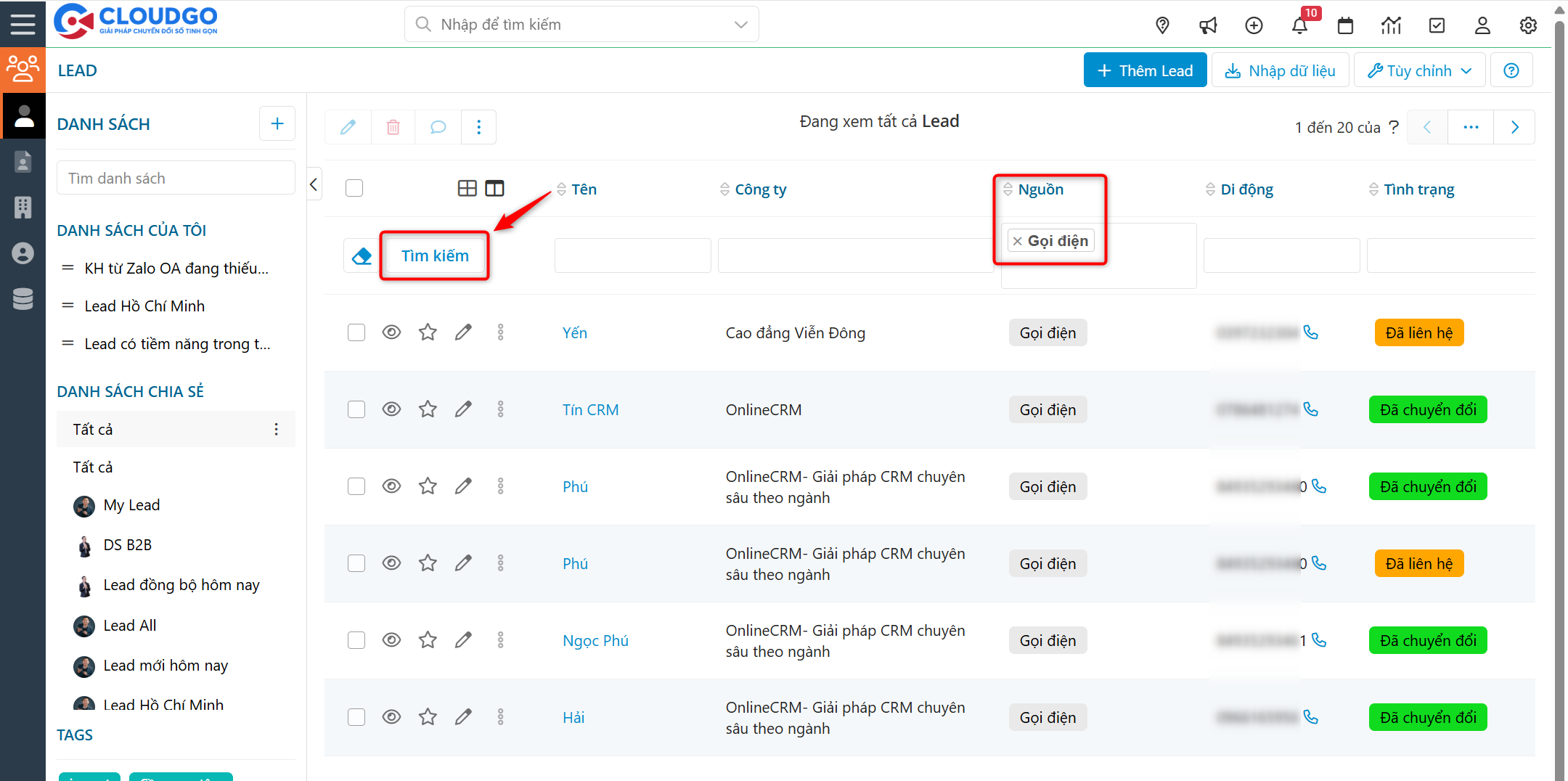Open the notifications bell icon
Viewport: 1568px width, 781px height.
(x=1299, y=26)
